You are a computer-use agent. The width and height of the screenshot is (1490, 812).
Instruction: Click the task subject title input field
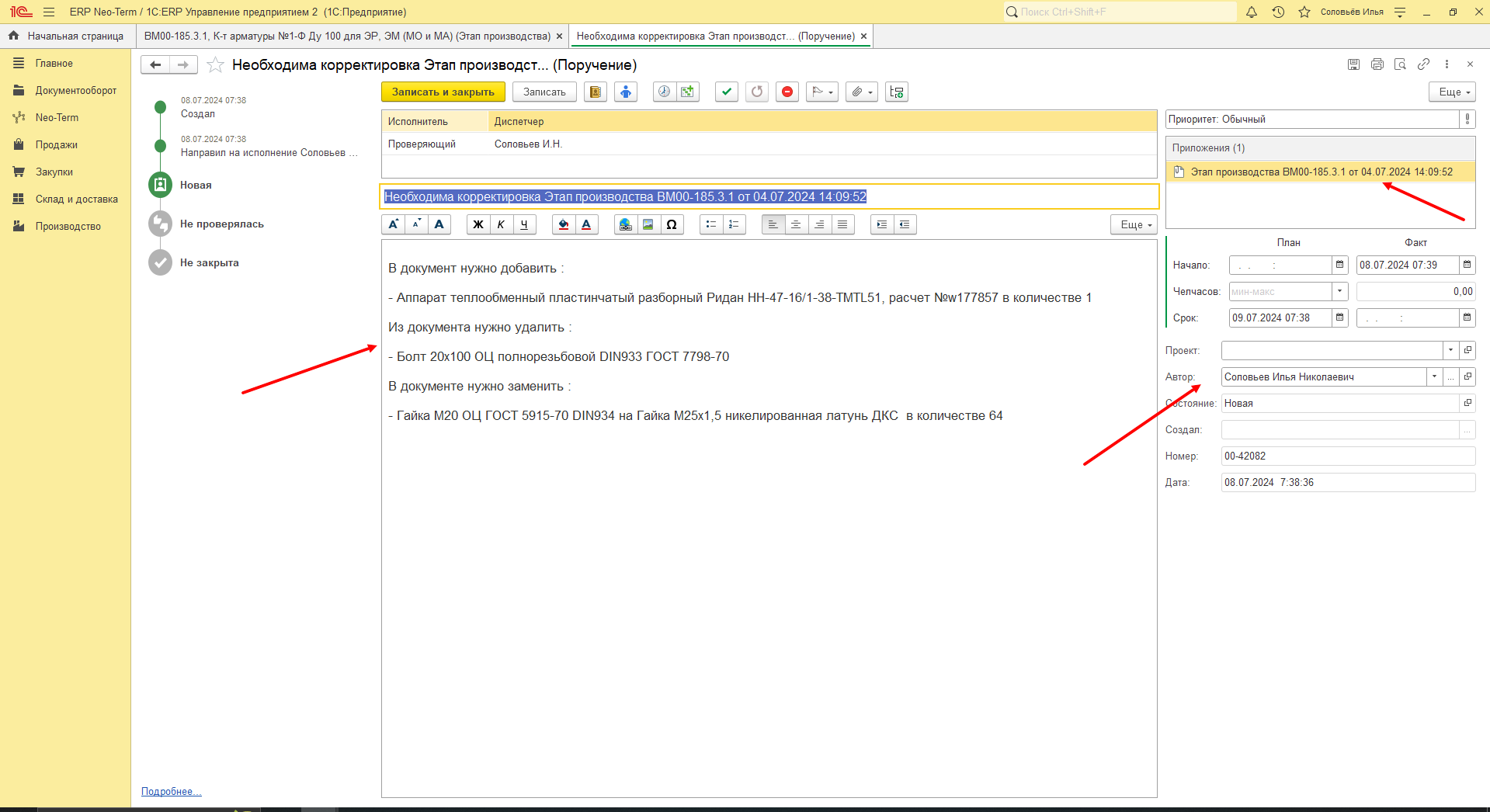(769, 196)
